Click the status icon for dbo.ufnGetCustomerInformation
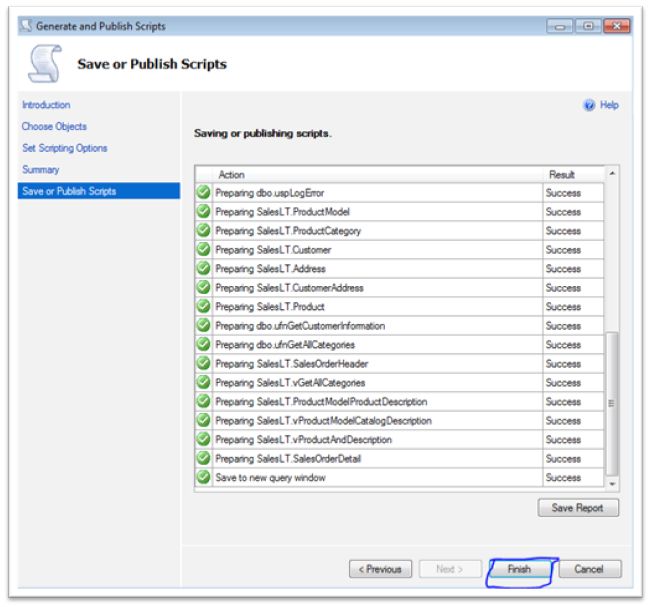 [204, 325]
